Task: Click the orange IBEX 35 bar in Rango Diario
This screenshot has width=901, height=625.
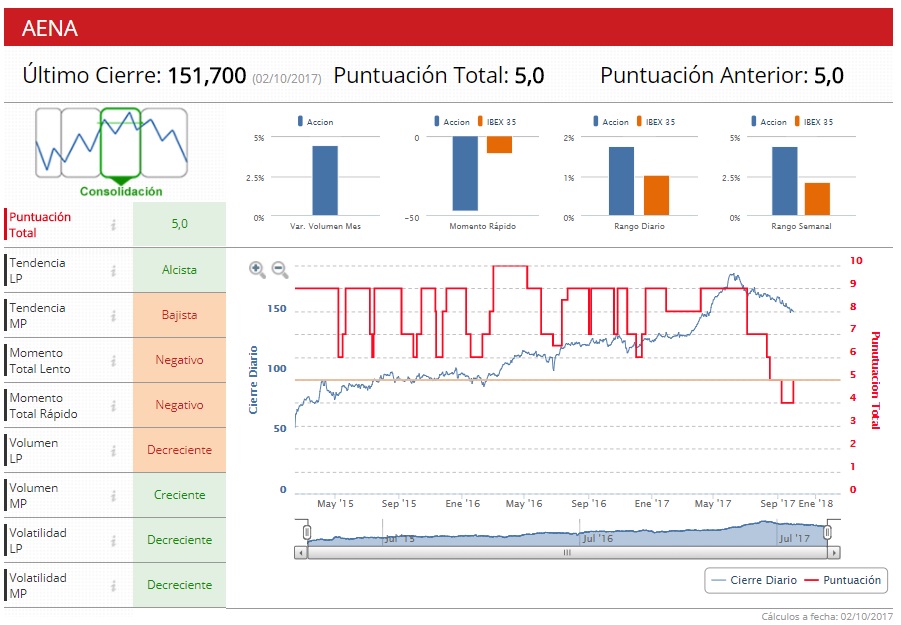Action: pos(656,196)
